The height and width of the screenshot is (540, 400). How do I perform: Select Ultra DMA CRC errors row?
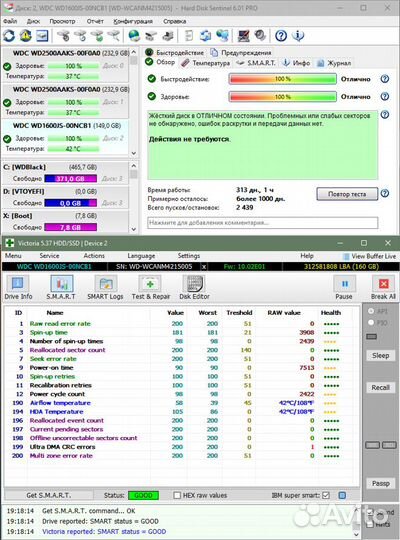tap(182, 447)
